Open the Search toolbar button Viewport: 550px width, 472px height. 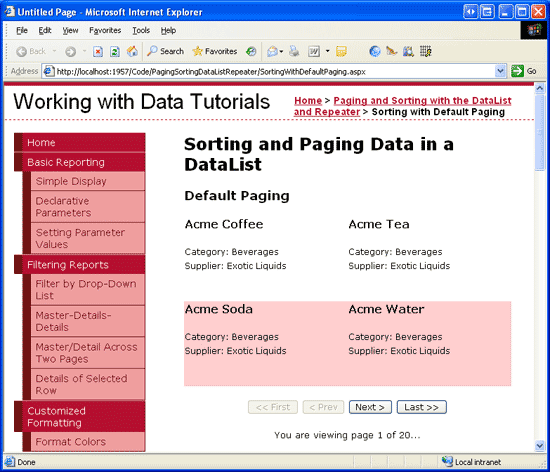tap(165, 51)
